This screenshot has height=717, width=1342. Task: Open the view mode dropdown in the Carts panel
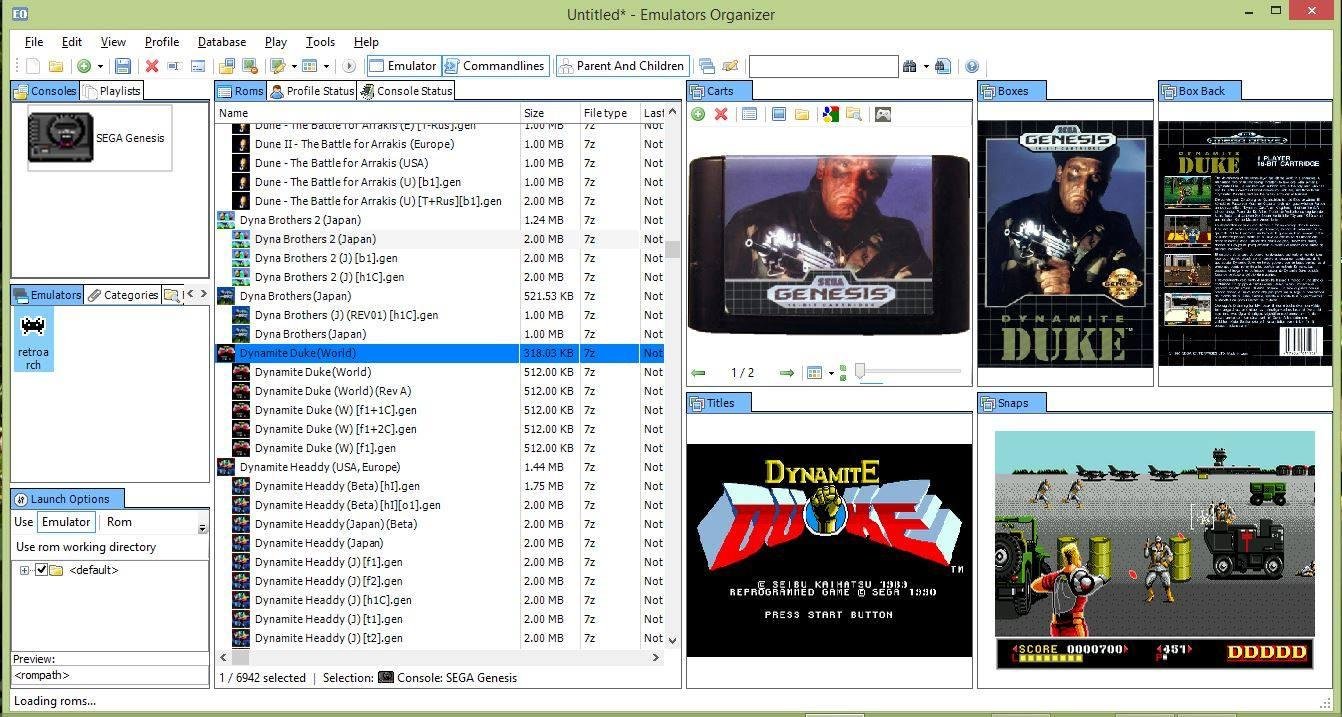[x=832, y=372]
